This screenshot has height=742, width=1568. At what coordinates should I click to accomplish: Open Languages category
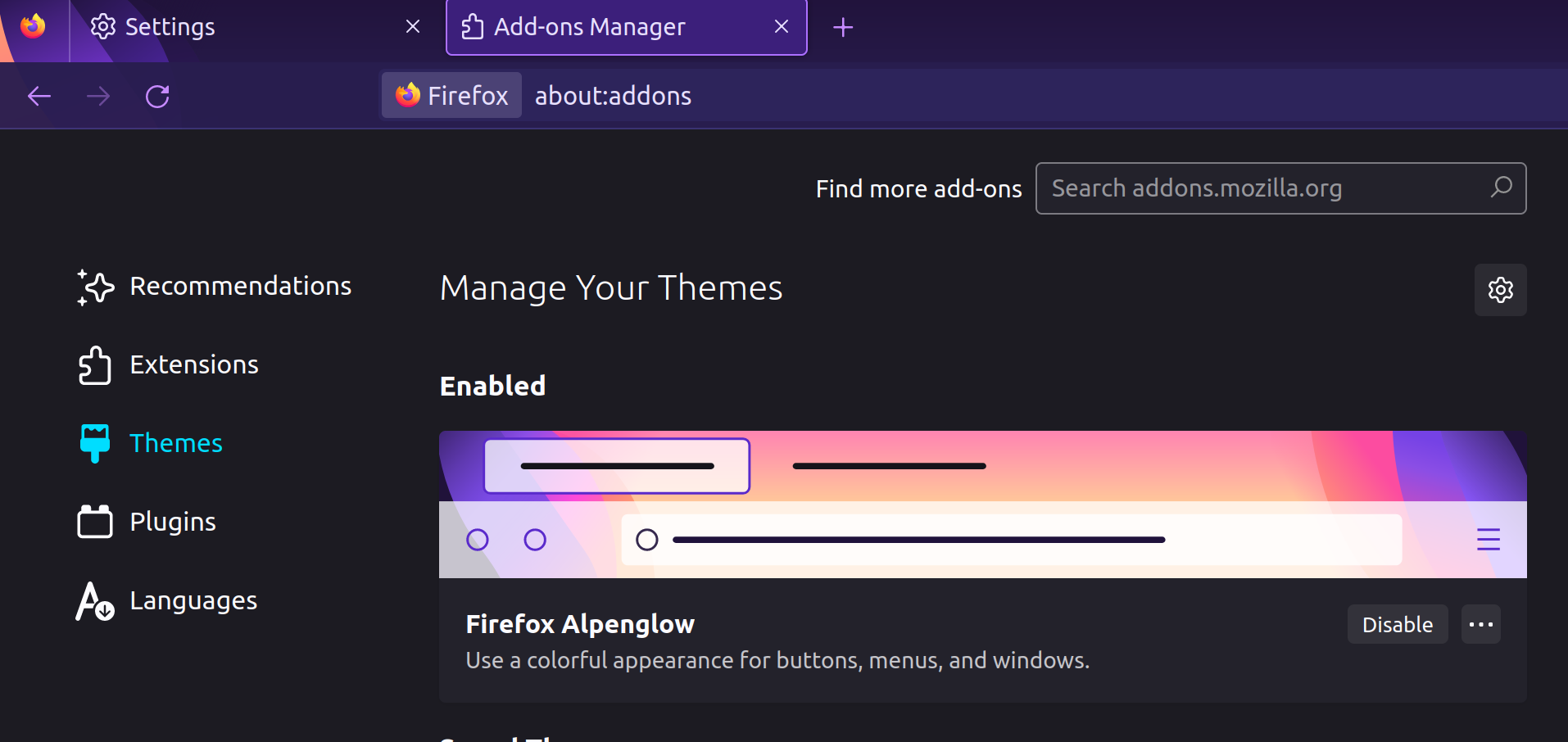click(x=167, y=600)
